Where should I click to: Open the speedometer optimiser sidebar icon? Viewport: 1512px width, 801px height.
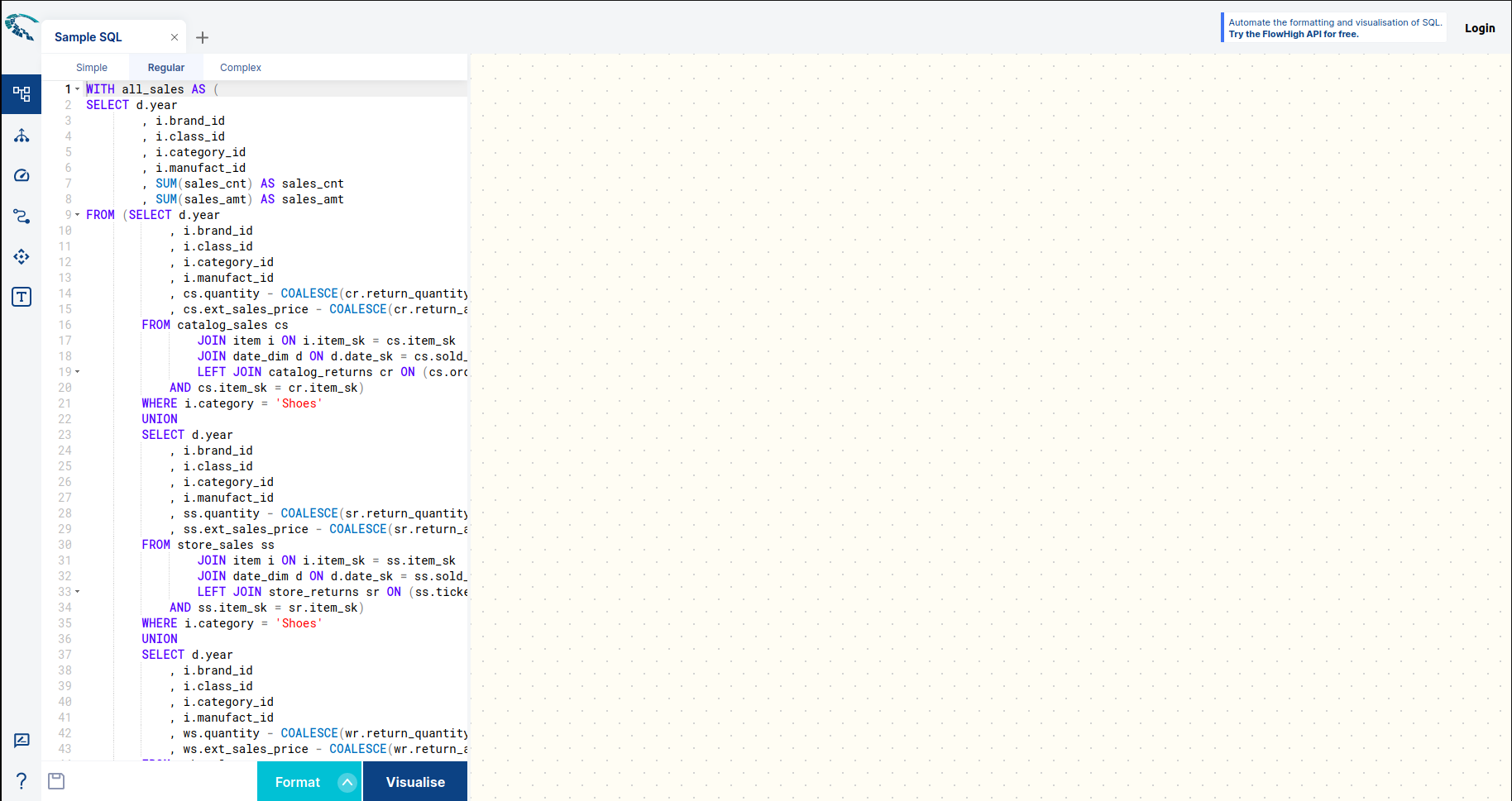(x=22, y=175)
